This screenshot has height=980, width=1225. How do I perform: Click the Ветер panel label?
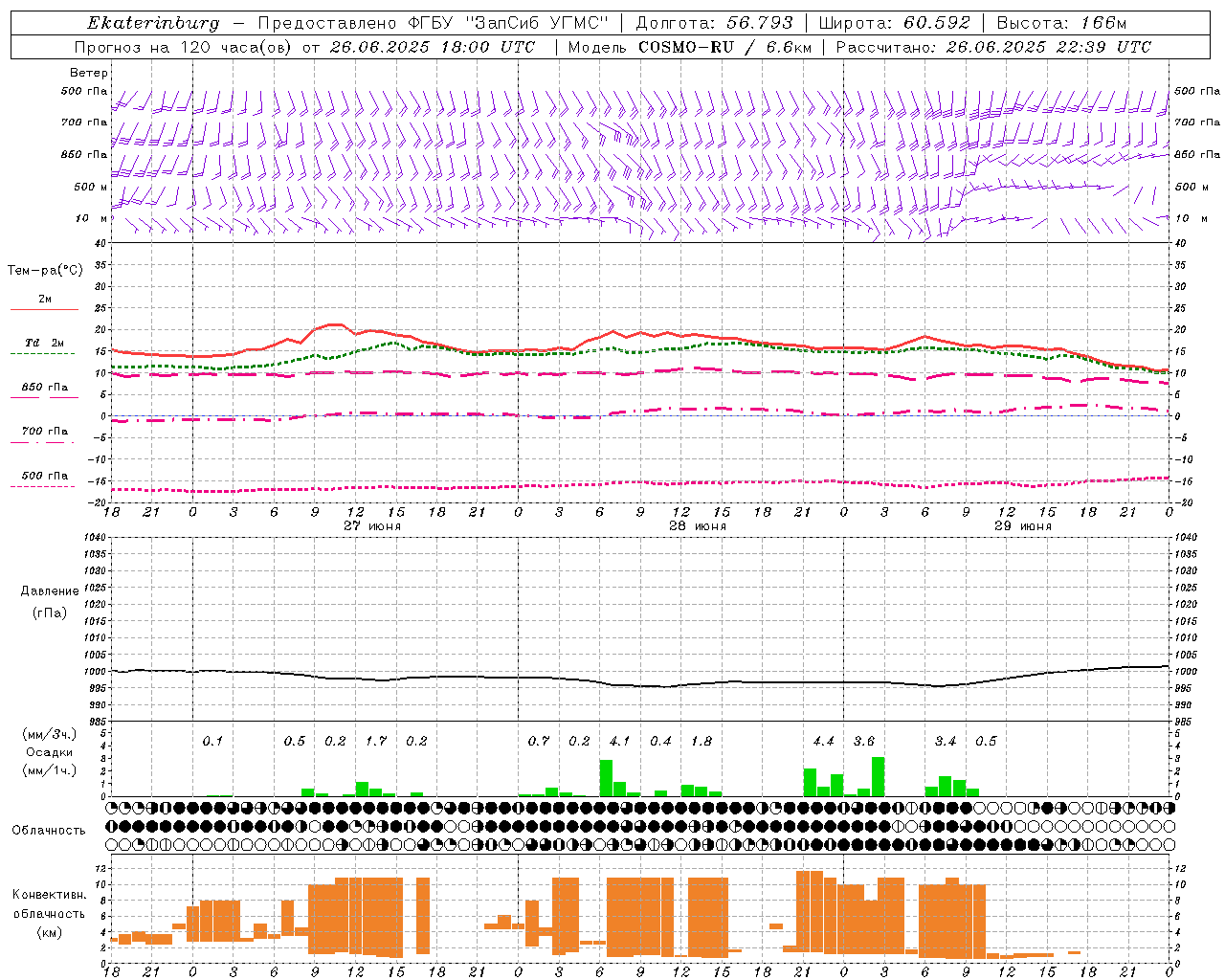coord(89,73)
